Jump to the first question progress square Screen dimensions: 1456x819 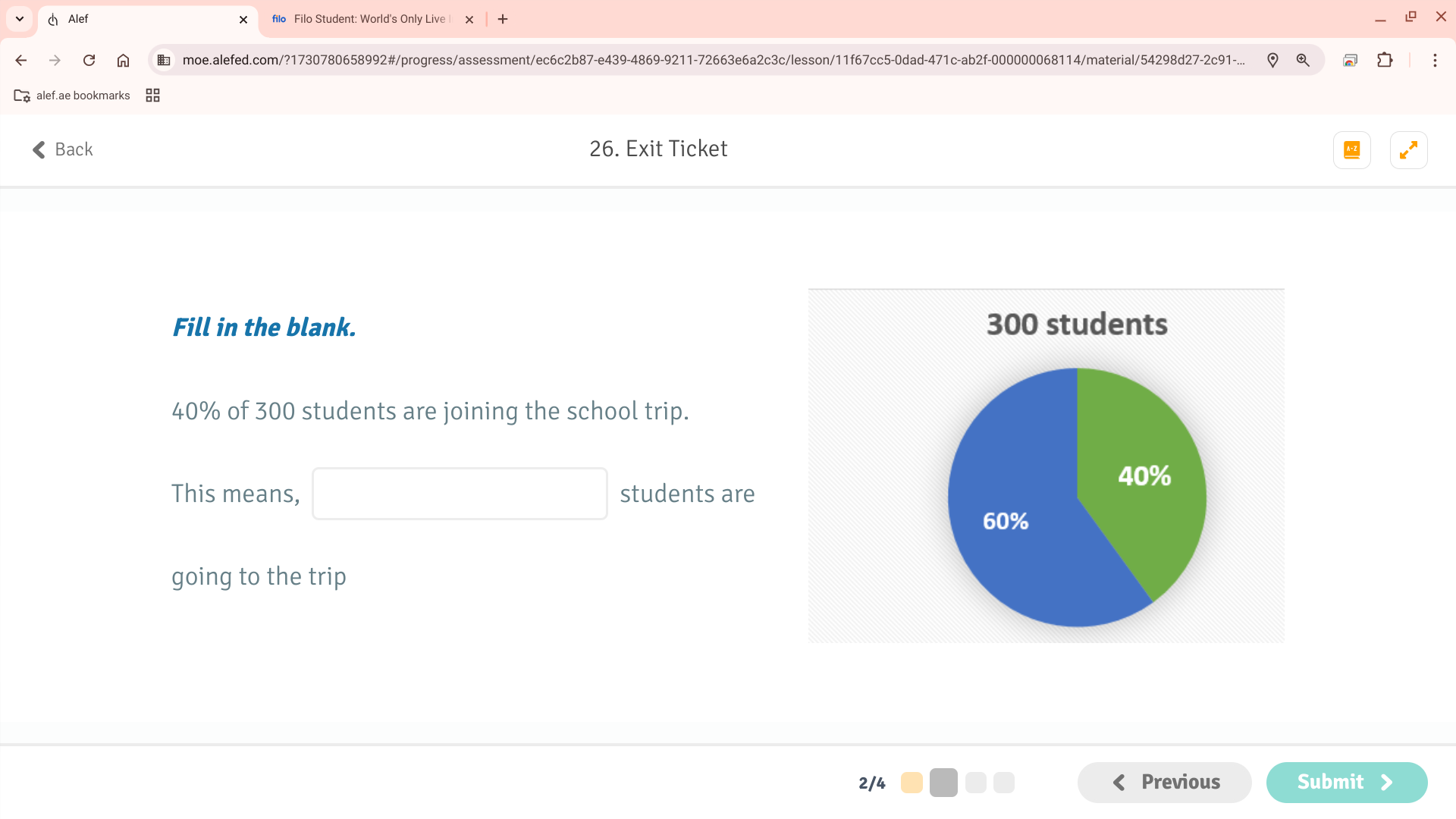click(912, 783)
